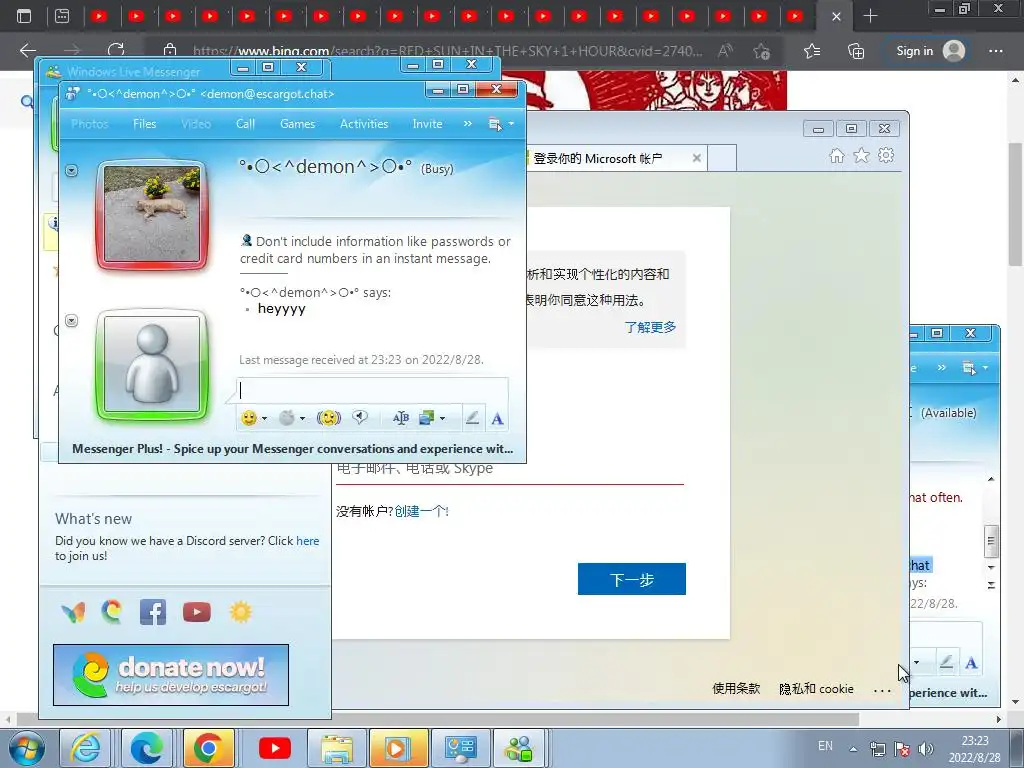
Task: Click the message input box in demon chat
Action: pos(372,391)
